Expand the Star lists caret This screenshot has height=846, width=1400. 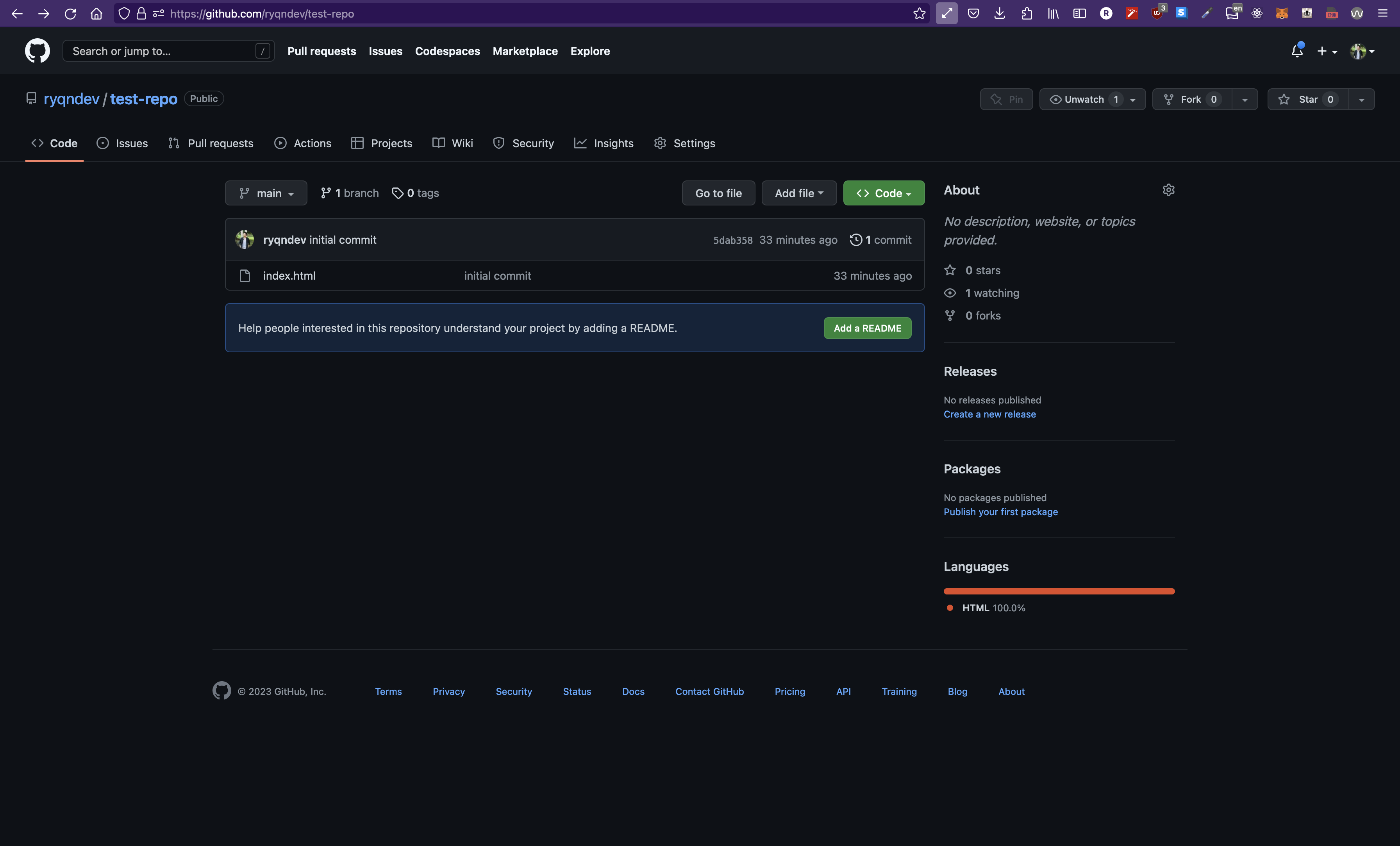point(1361,100)
